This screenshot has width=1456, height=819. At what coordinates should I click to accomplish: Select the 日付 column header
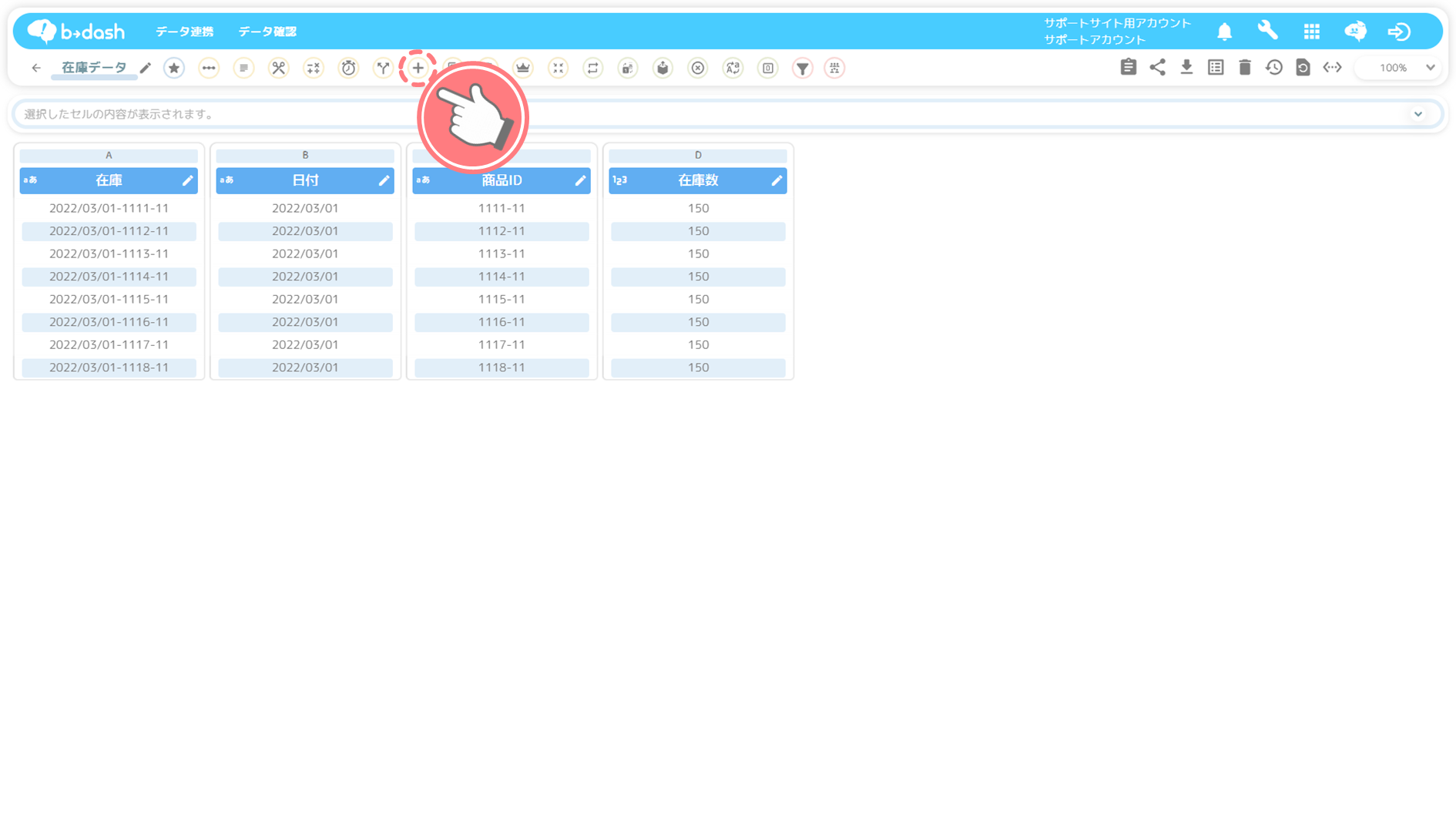[305, 180]
